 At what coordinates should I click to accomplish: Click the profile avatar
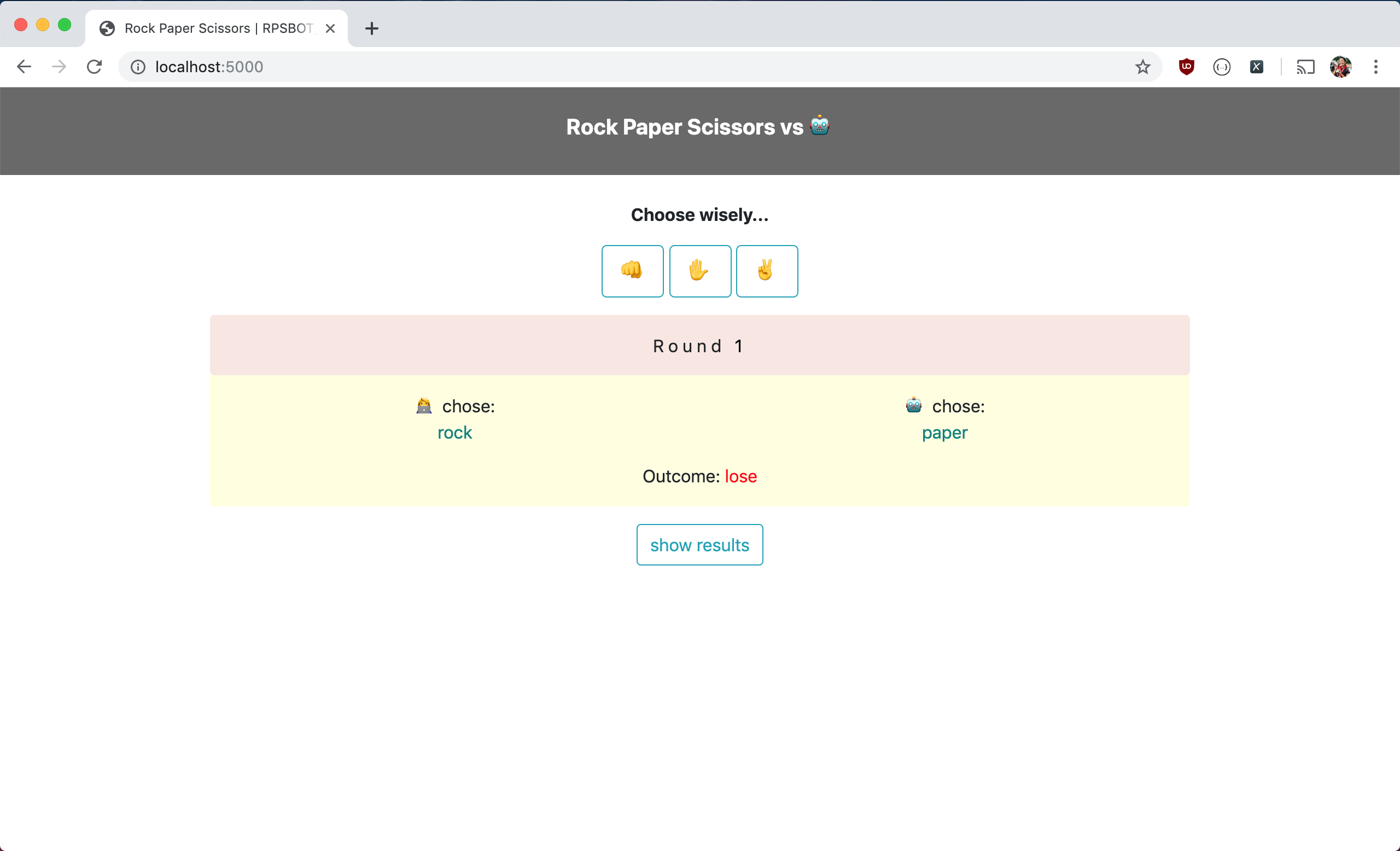coord(1340,67)
